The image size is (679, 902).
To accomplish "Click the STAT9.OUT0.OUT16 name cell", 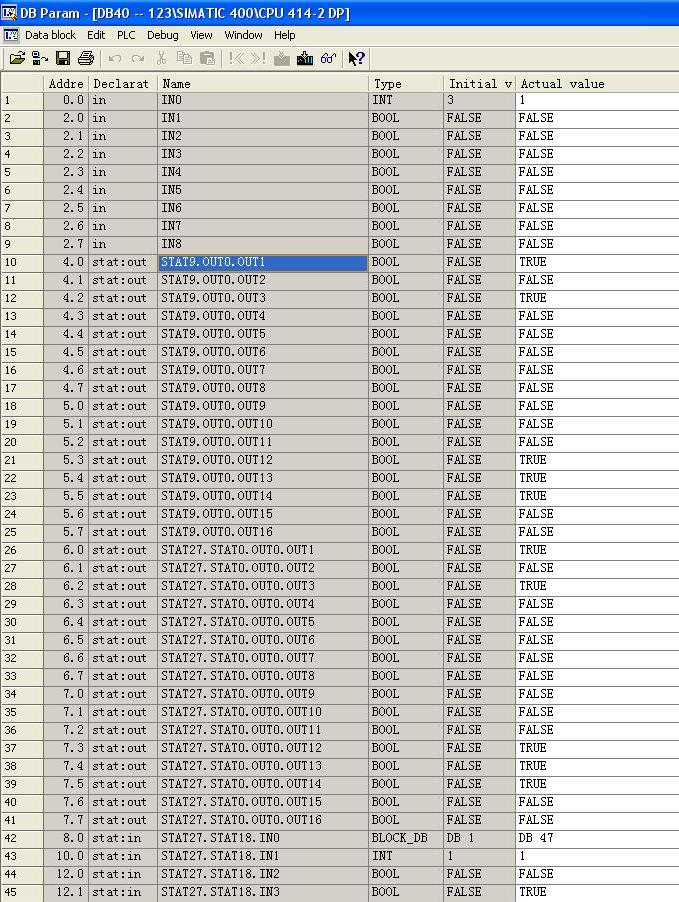I will (262, 532).
